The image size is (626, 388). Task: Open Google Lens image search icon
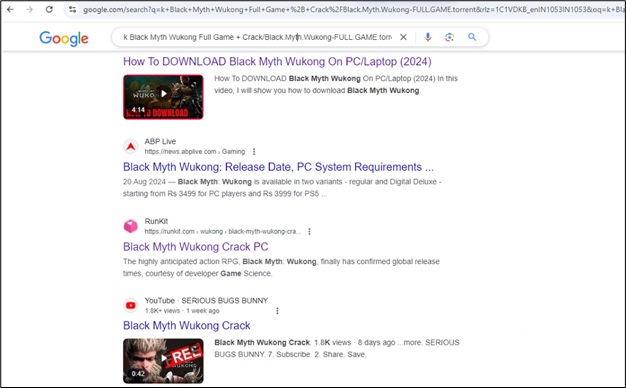pyautogui.click(x=450, y=37)
